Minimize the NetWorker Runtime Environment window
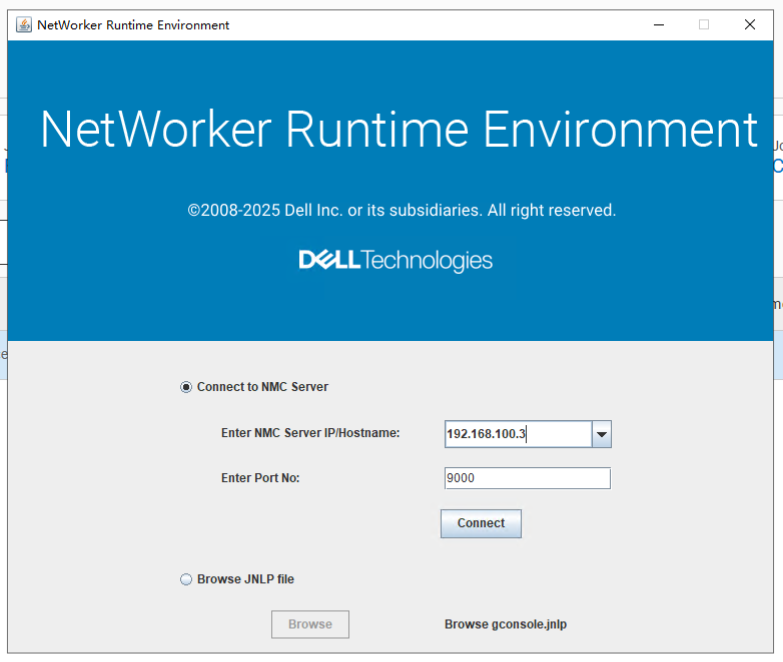 659,24
